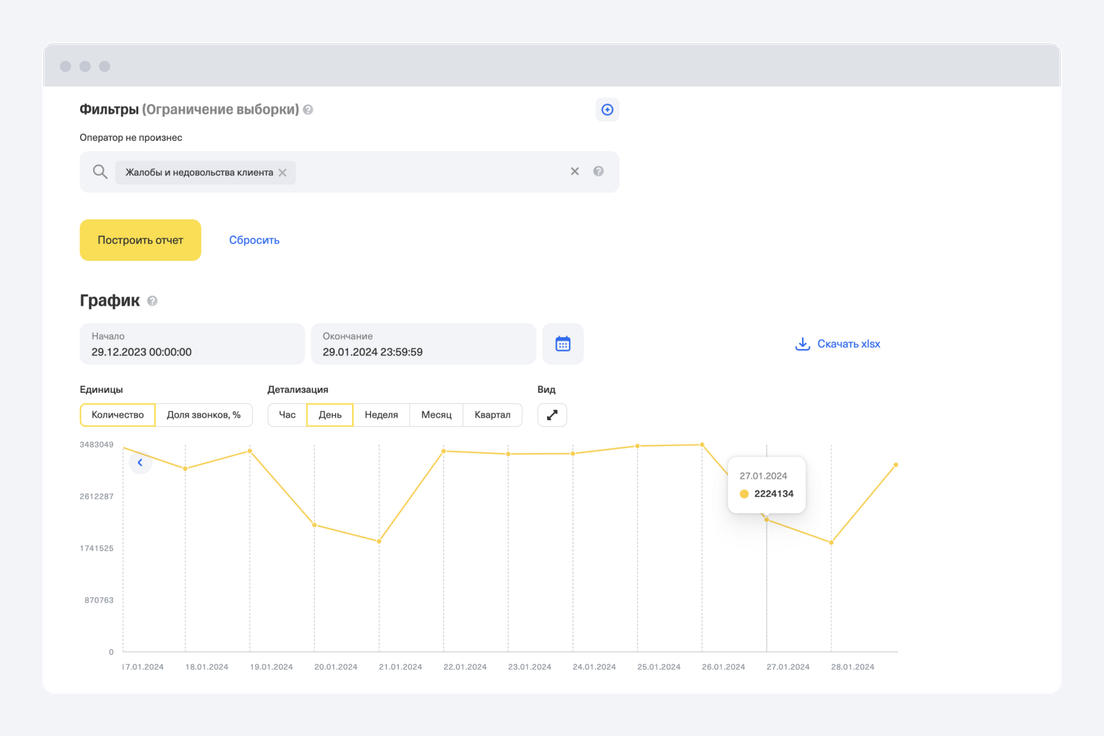This screenshot has height=736, width=1104.
Task: Click the 27.01.2024 data point on chart
Action: tap(767, 520)
